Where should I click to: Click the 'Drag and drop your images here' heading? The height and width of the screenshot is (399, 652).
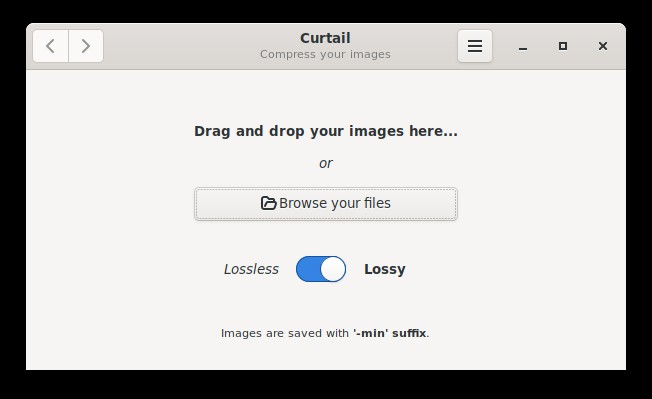point(326,131)
